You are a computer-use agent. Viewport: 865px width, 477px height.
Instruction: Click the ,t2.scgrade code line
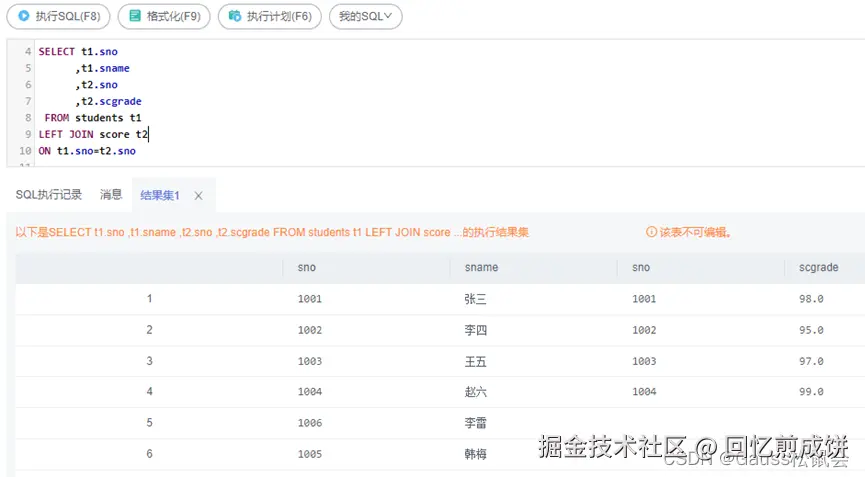coord(109,101)
